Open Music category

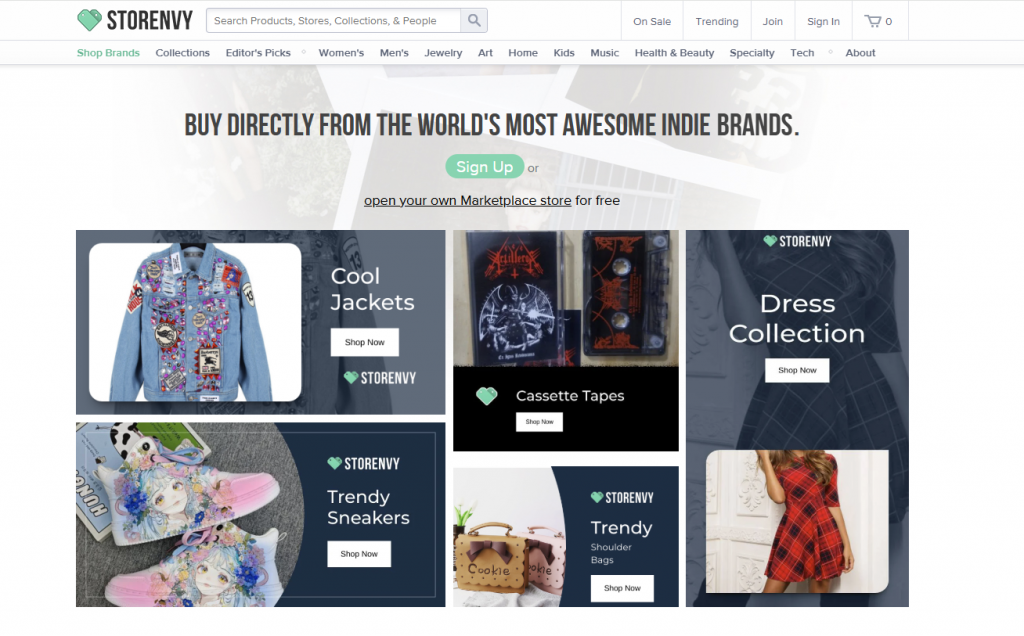[x=604, y=53]
